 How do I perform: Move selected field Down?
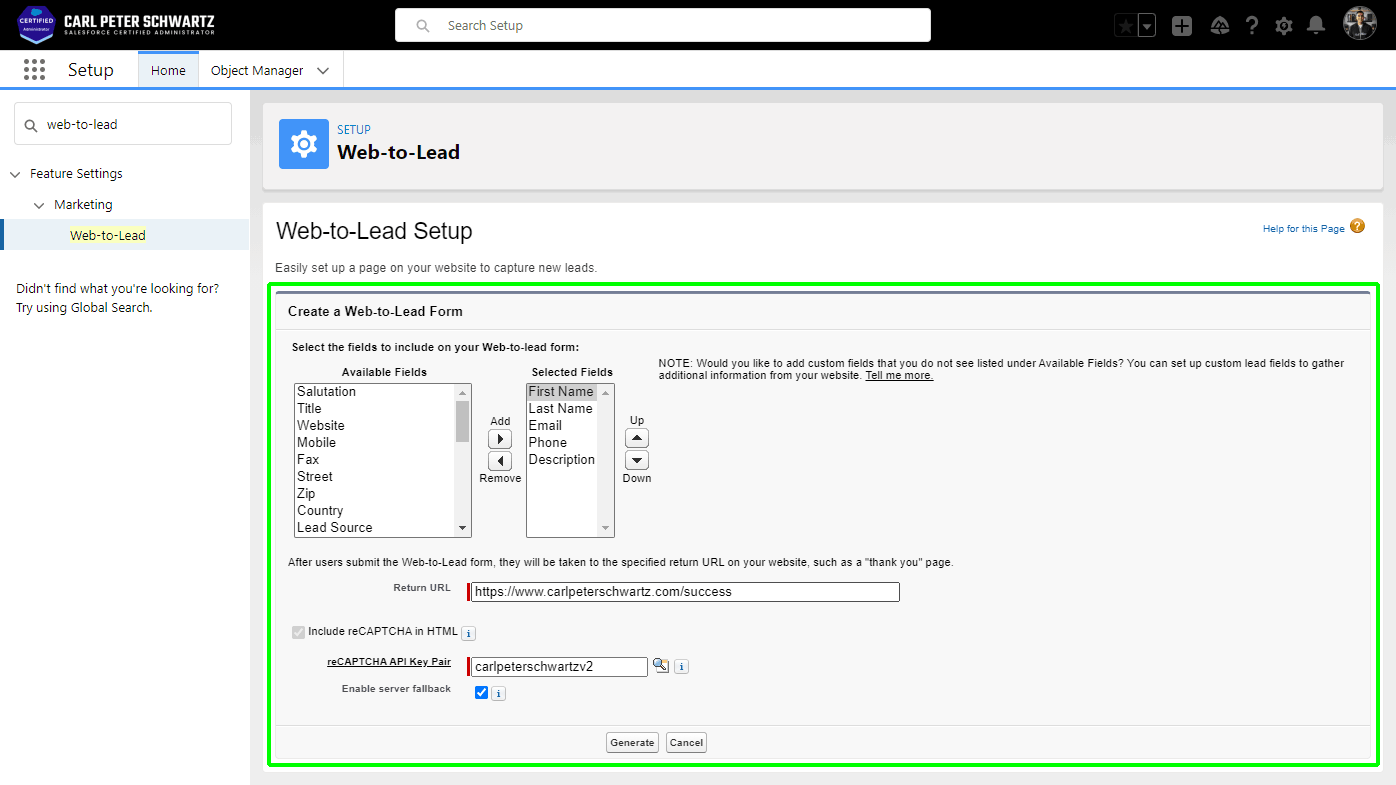tap(637, 460)
